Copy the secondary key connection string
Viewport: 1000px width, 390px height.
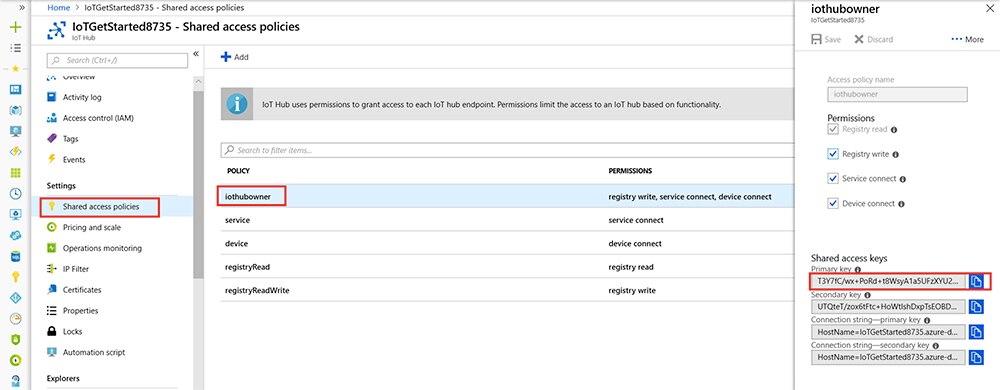[x=976, y=357]
